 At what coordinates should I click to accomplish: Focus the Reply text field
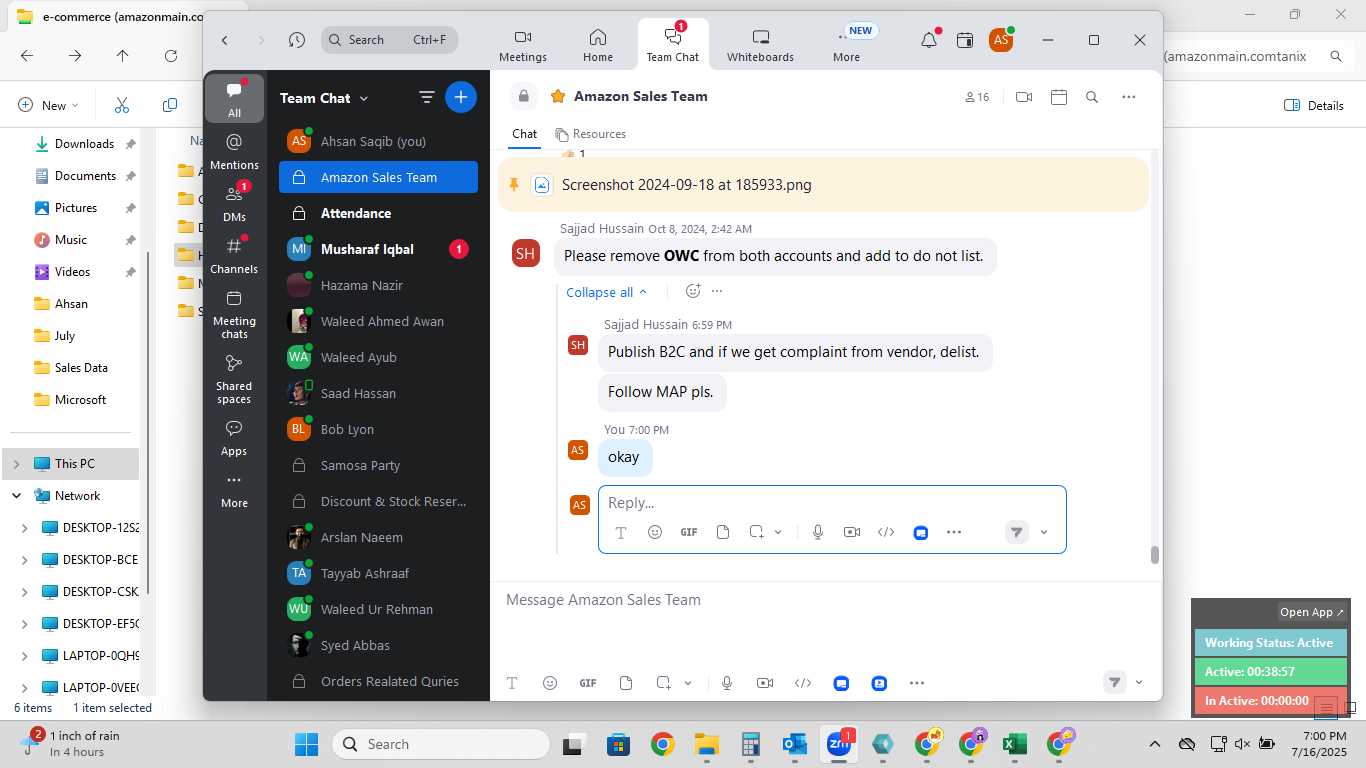click(832, 502)
